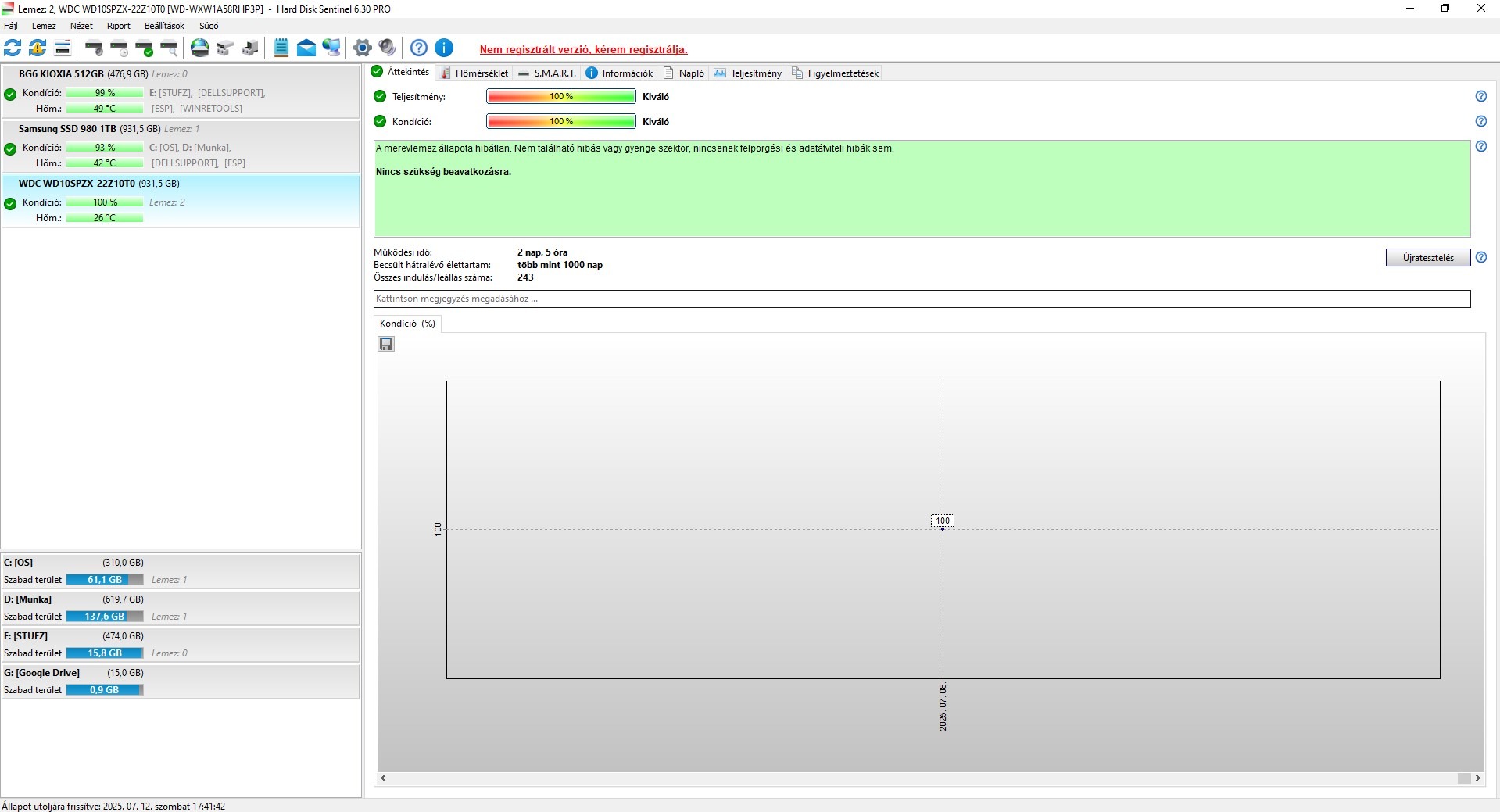Screen dimensions: 1500x812
Task: Click the KIOXIA temperature 49 °C bar
Action: (x=105, y=109)
